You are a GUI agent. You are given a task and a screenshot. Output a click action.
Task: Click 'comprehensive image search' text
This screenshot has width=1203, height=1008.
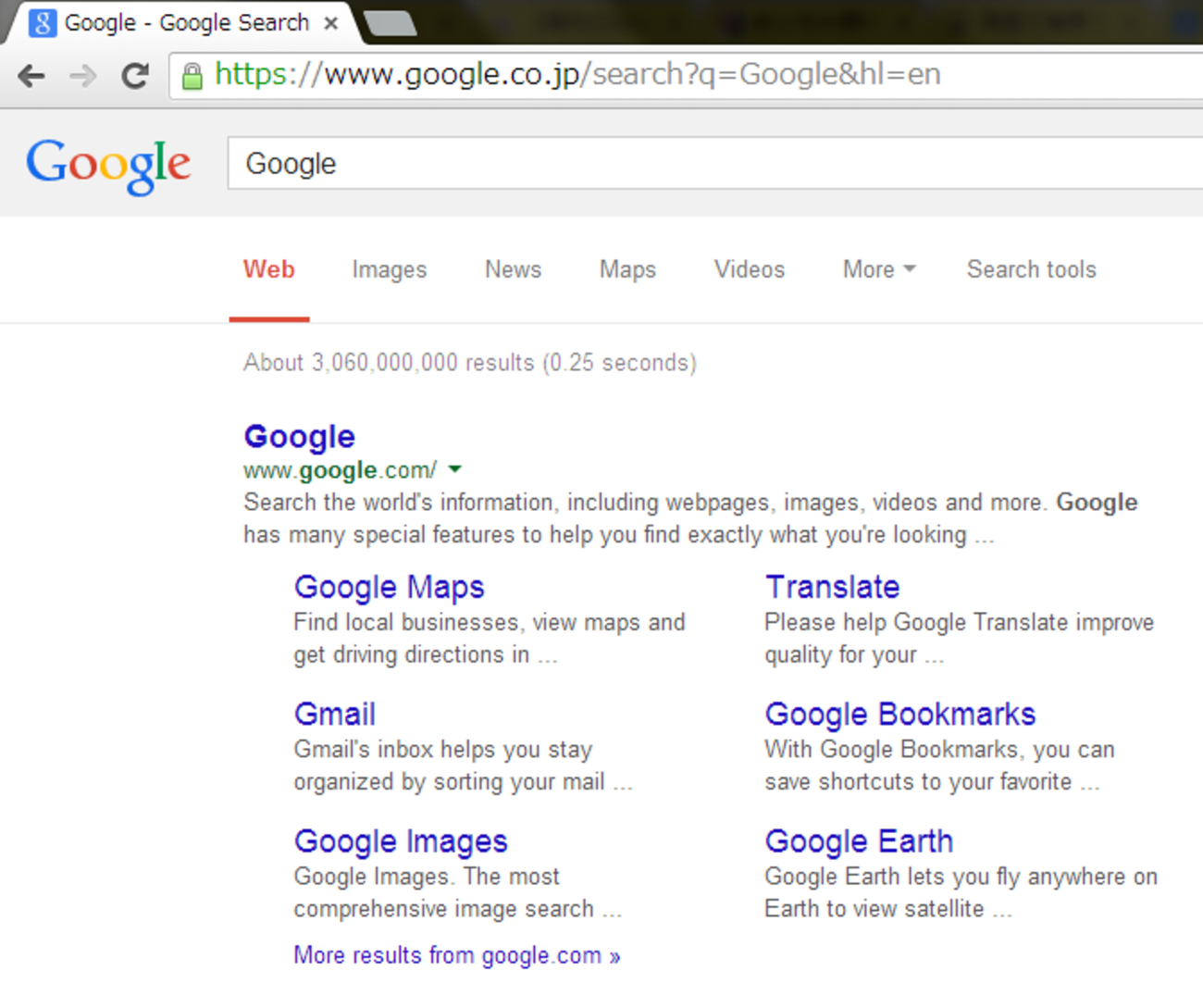(444, 909)
